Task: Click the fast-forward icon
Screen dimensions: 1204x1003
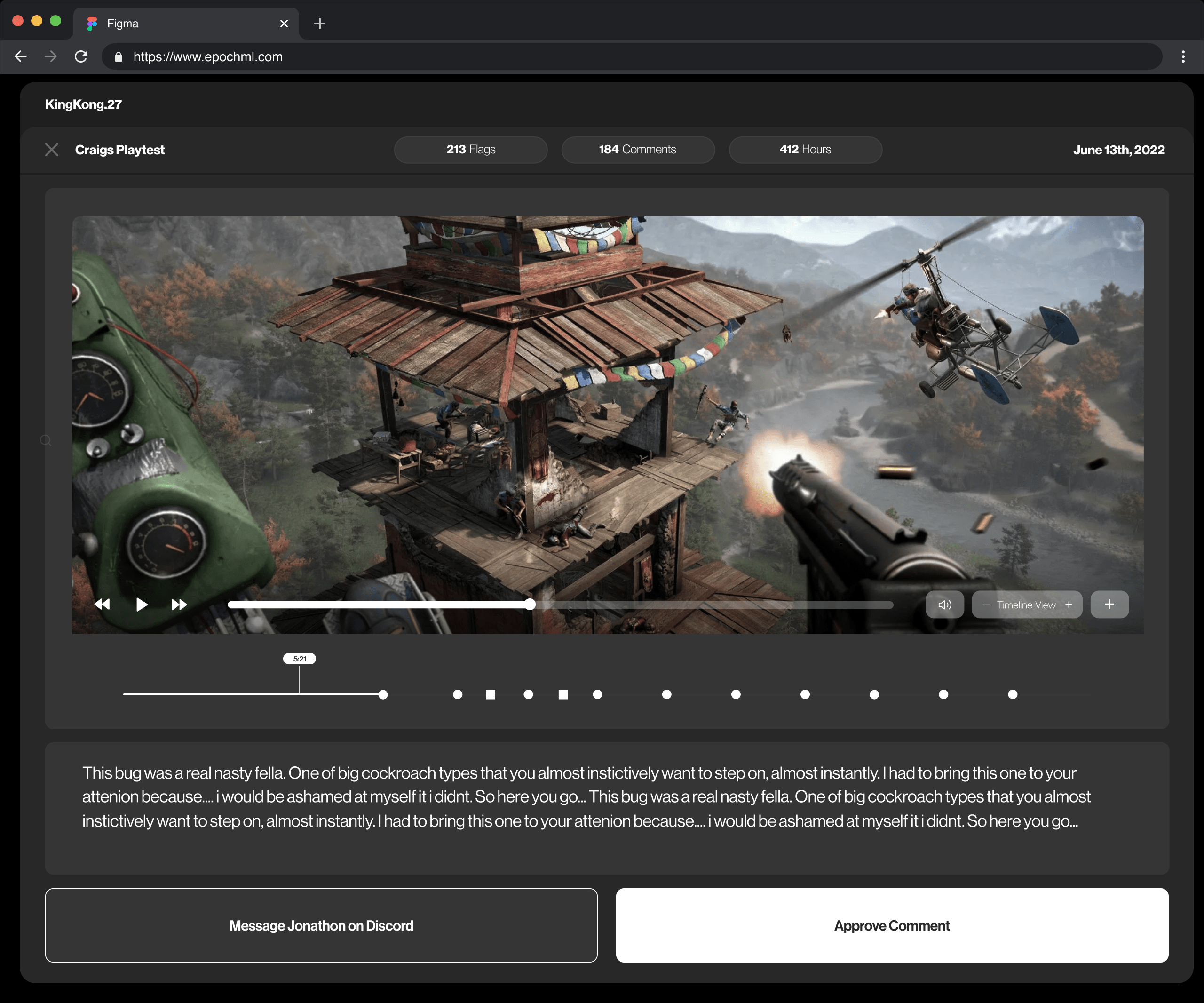Action: point(179,605)
